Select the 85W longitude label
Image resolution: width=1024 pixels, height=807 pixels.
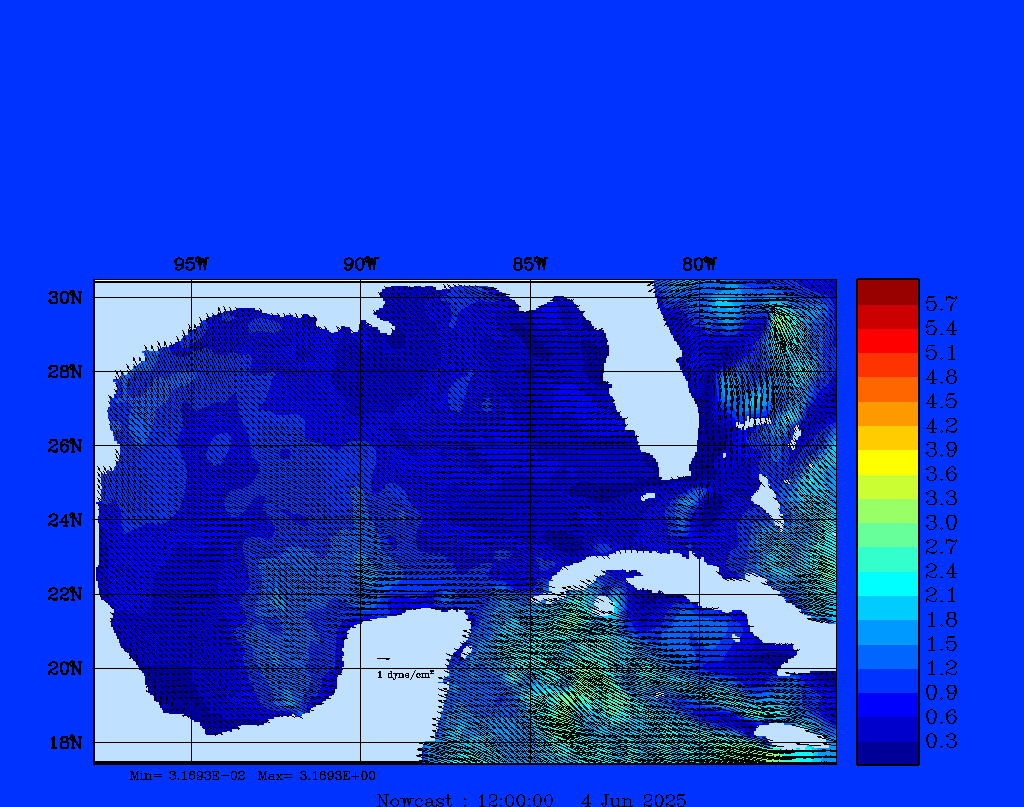[x=530, y=264]
